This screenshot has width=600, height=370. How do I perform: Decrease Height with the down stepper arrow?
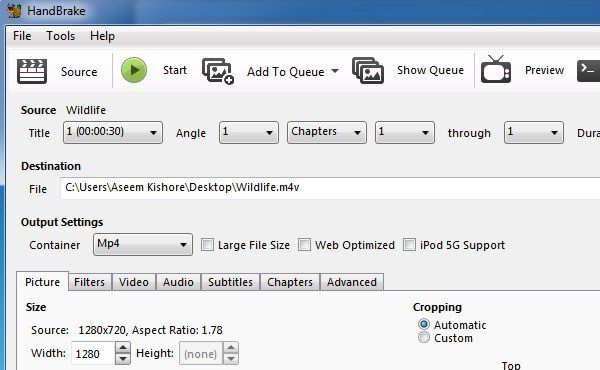231,359
